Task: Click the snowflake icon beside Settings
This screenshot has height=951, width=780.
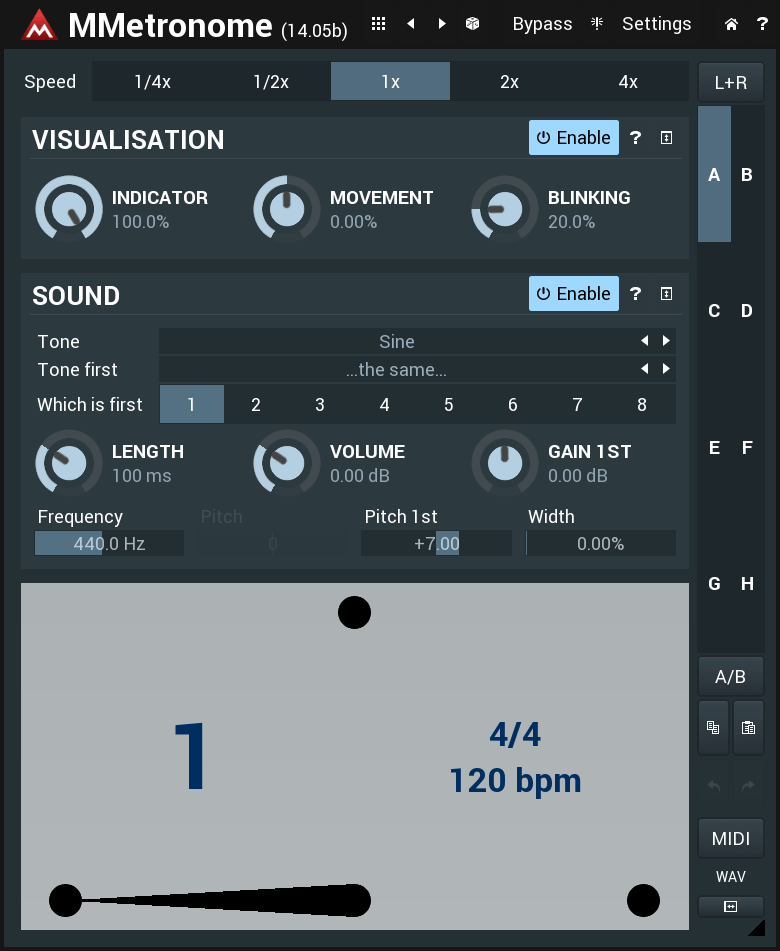Action: [597, 24]
